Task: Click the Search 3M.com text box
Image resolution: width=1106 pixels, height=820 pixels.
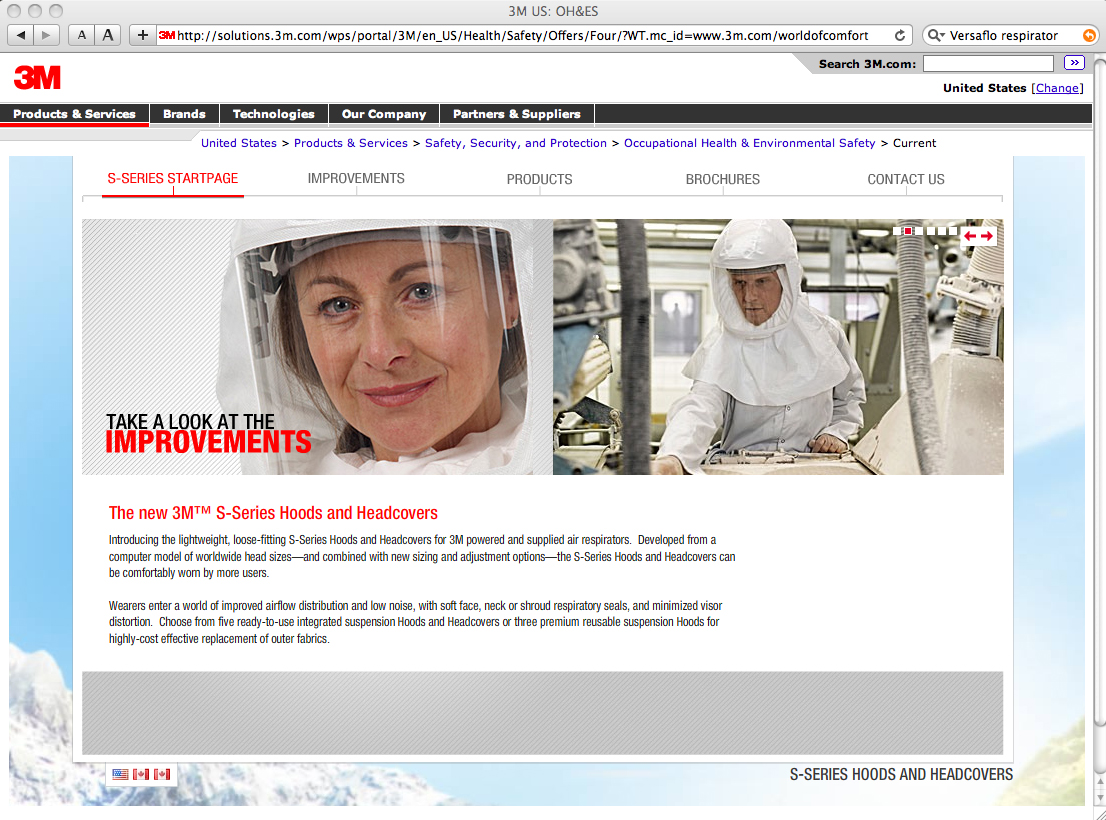Action: (x=988, y=63)
